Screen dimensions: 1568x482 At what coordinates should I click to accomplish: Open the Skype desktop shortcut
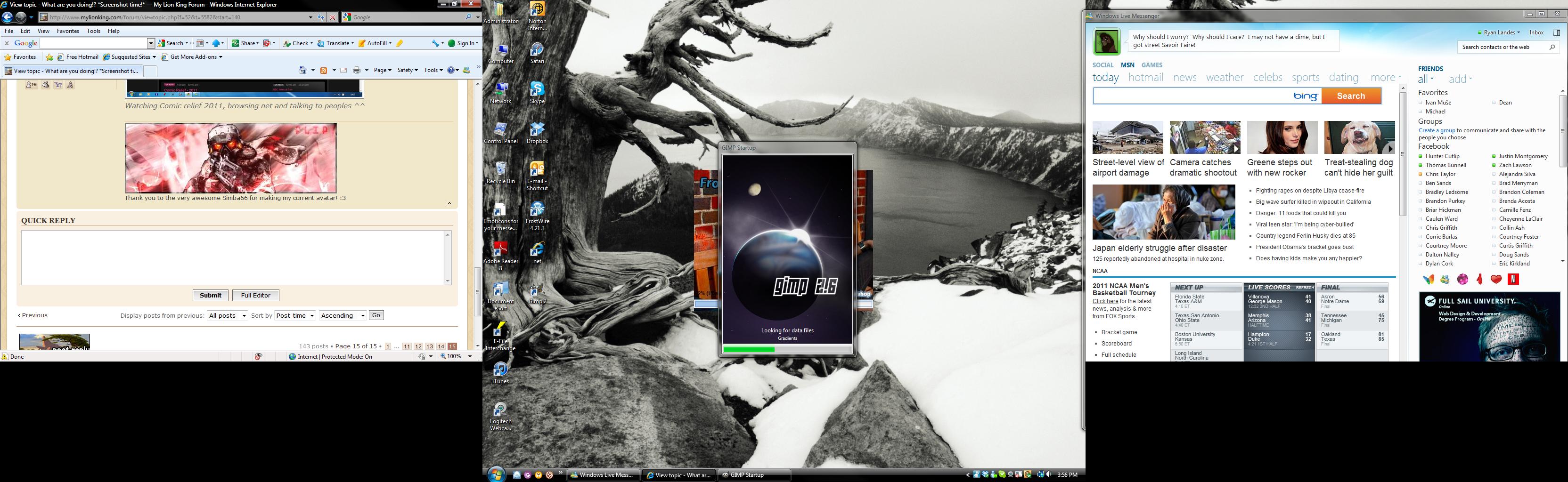tap(537, 92)
